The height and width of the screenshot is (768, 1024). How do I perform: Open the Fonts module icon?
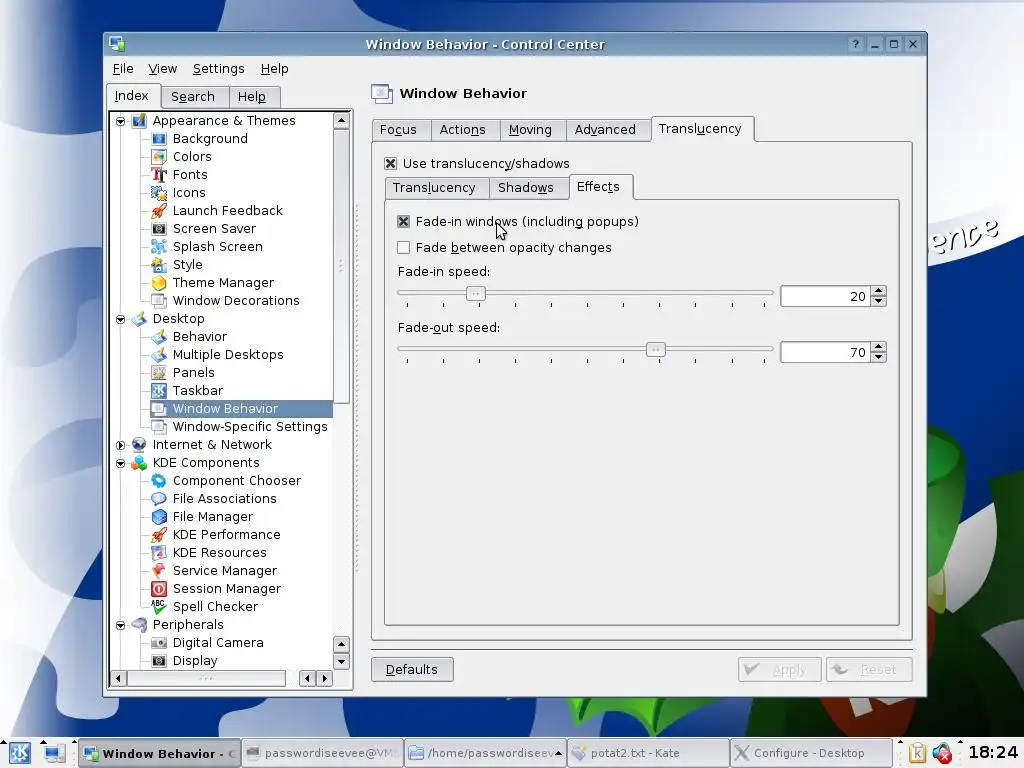point(159,174)
